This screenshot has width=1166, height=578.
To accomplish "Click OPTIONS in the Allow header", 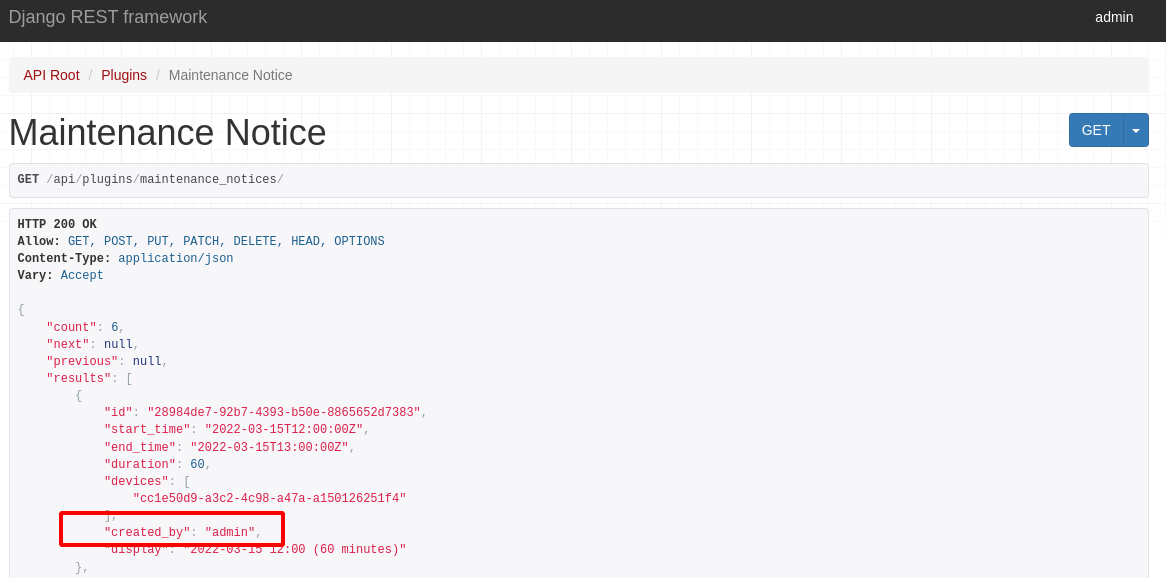I will (359, 240).
